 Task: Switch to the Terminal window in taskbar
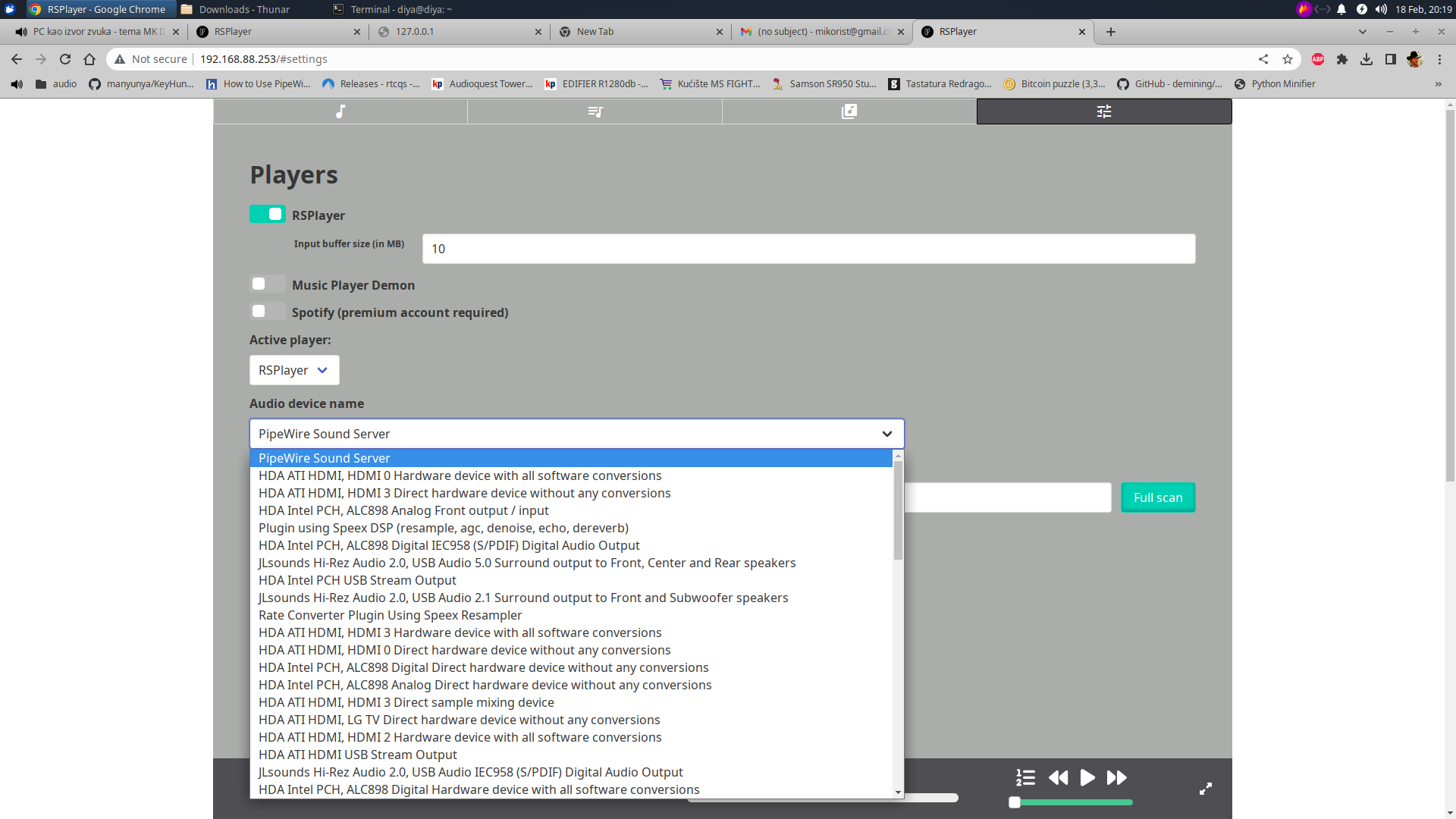pos(393,9)
